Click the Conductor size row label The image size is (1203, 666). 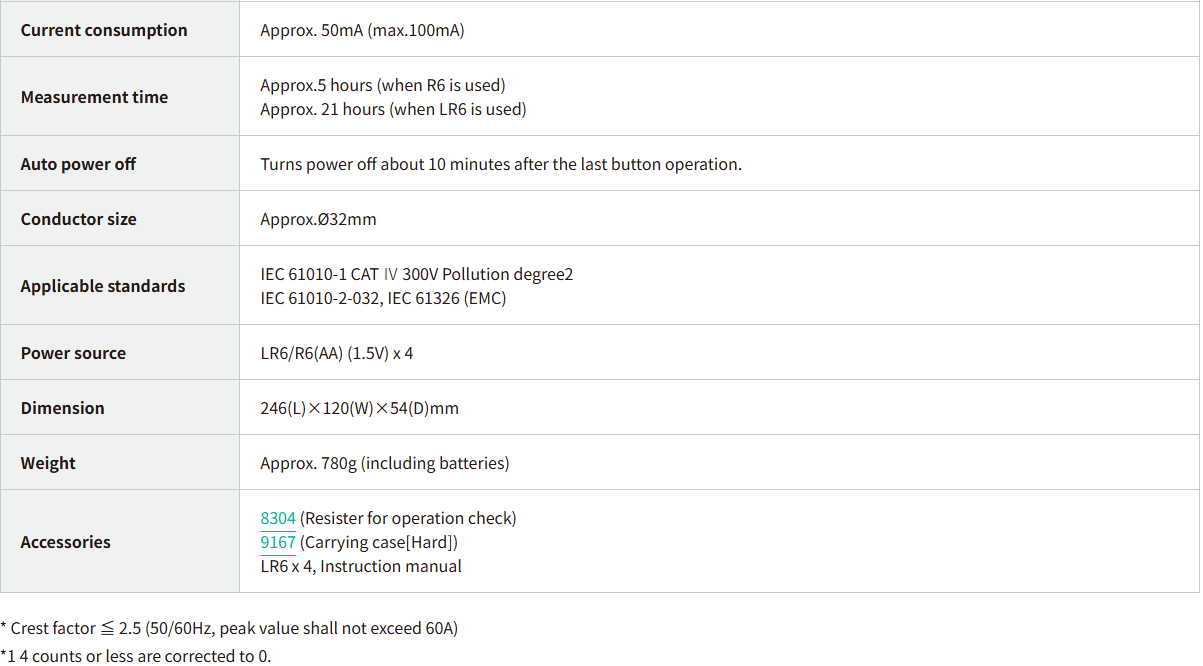78,219
